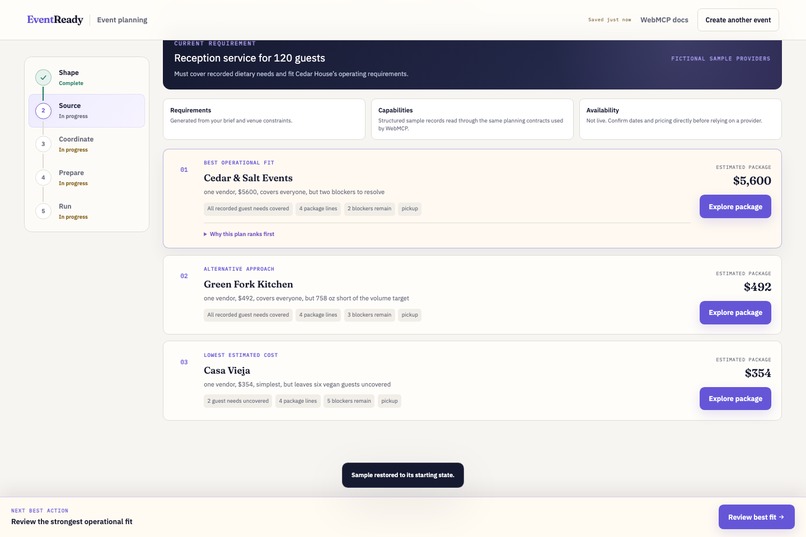
Task: Click Lowest Estimated Cost label
Action: [241, 355]
